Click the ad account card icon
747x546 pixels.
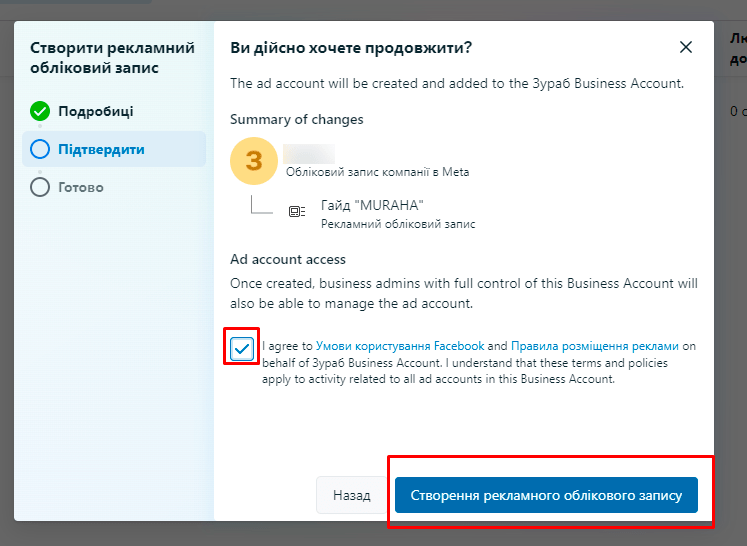click(297, 211)
